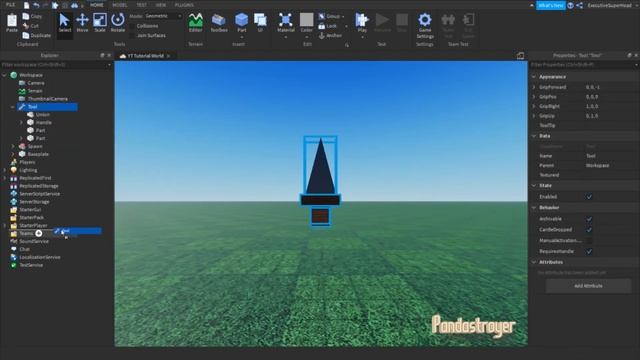Expand the Lighting tree node

[x=4, y=170]
